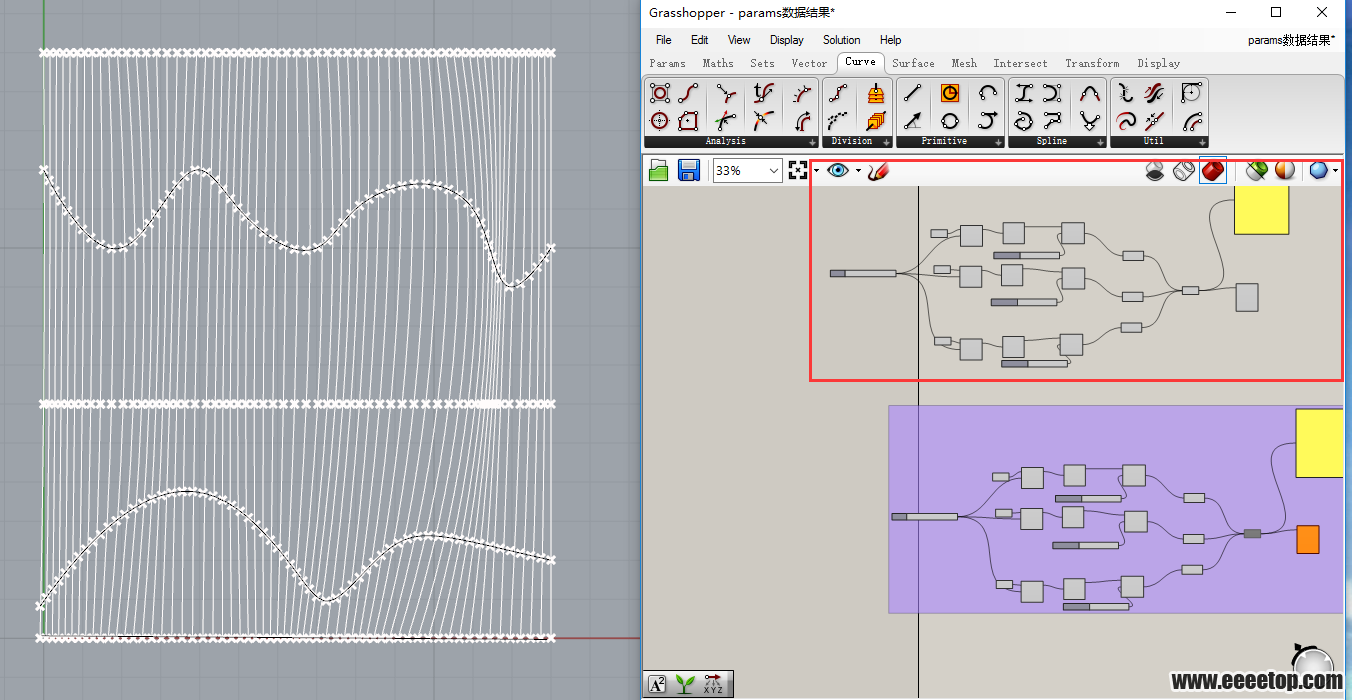Choose the target crosshair circle icon in Analysis
This screenshot has height=700, width=1352.
point(660,121)
